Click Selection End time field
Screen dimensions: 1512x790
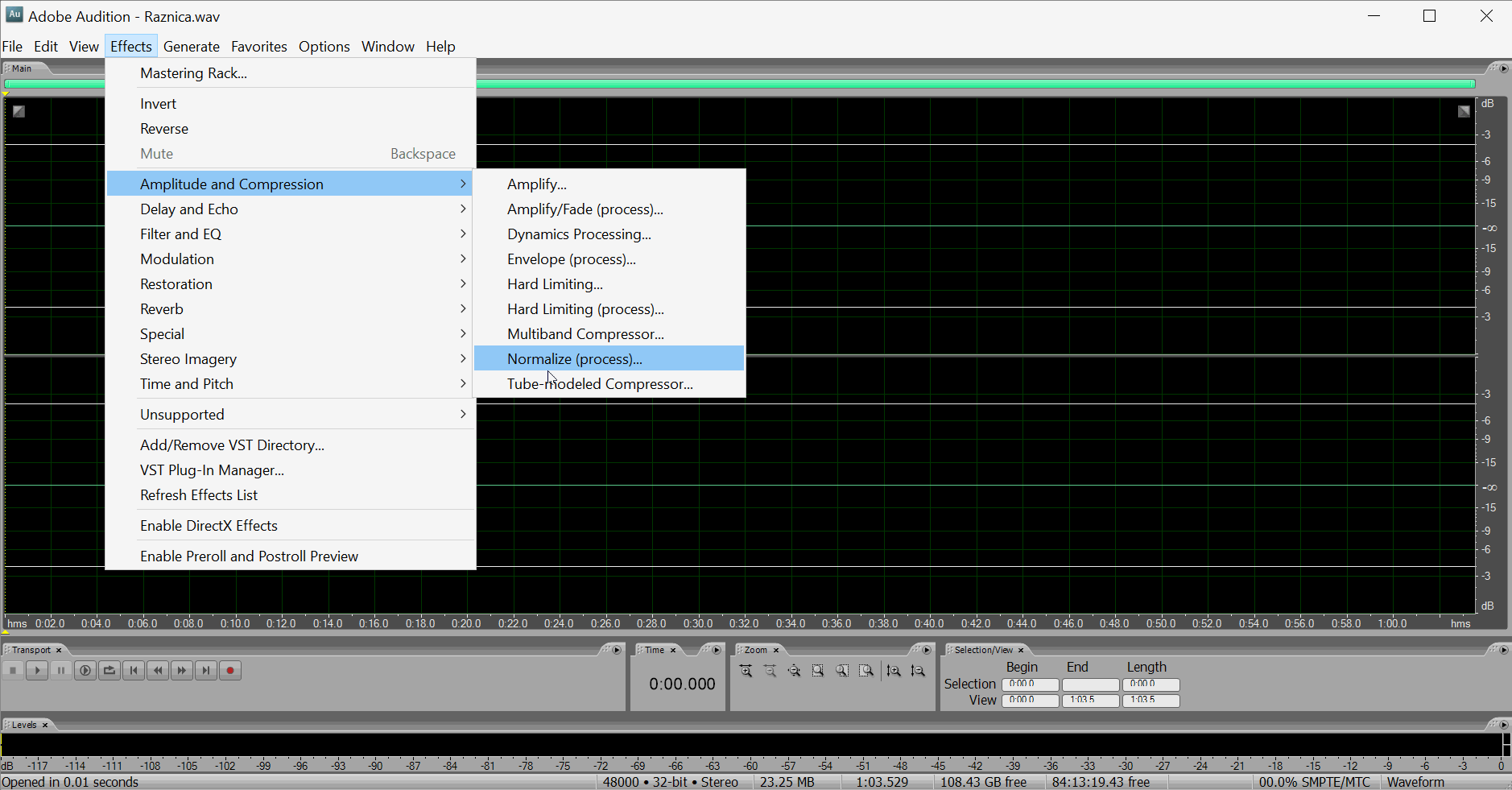point(1090,685)
